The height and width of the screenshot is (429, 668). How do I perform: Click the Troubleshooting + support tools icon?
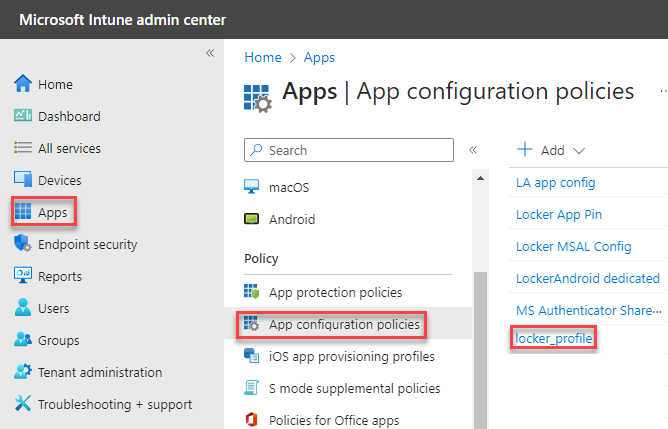pos(23,403)
